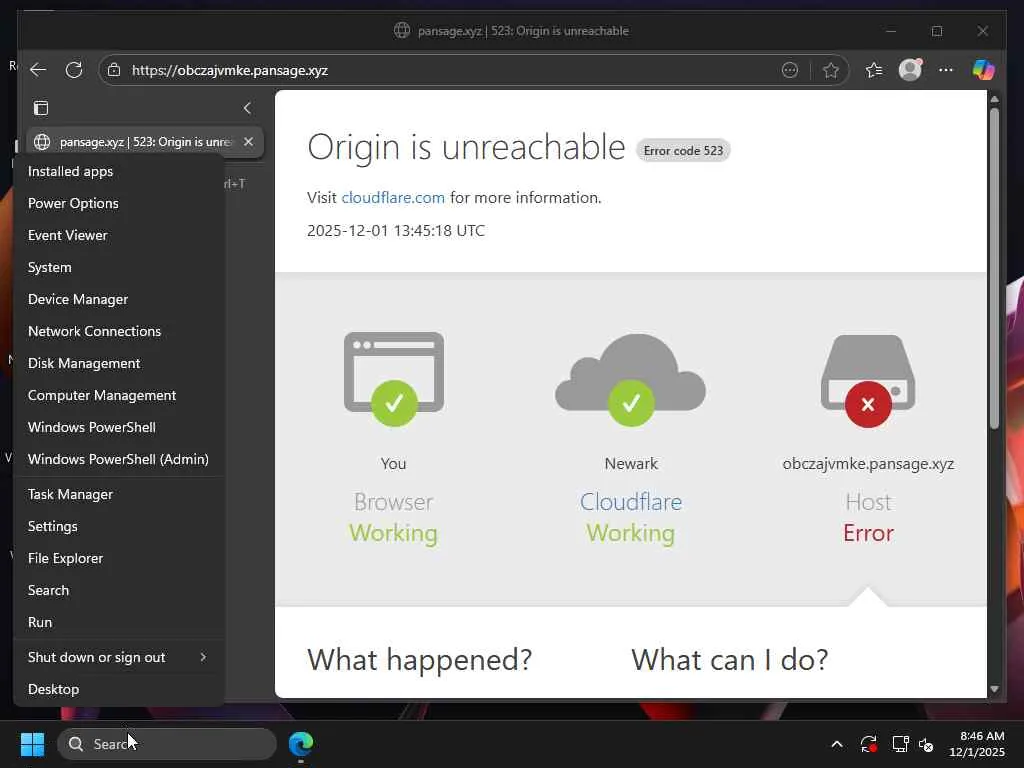Viewport: 1024px width, 768px height.
Task: Show hidden tray icons chevron
Action: point(837,744)
